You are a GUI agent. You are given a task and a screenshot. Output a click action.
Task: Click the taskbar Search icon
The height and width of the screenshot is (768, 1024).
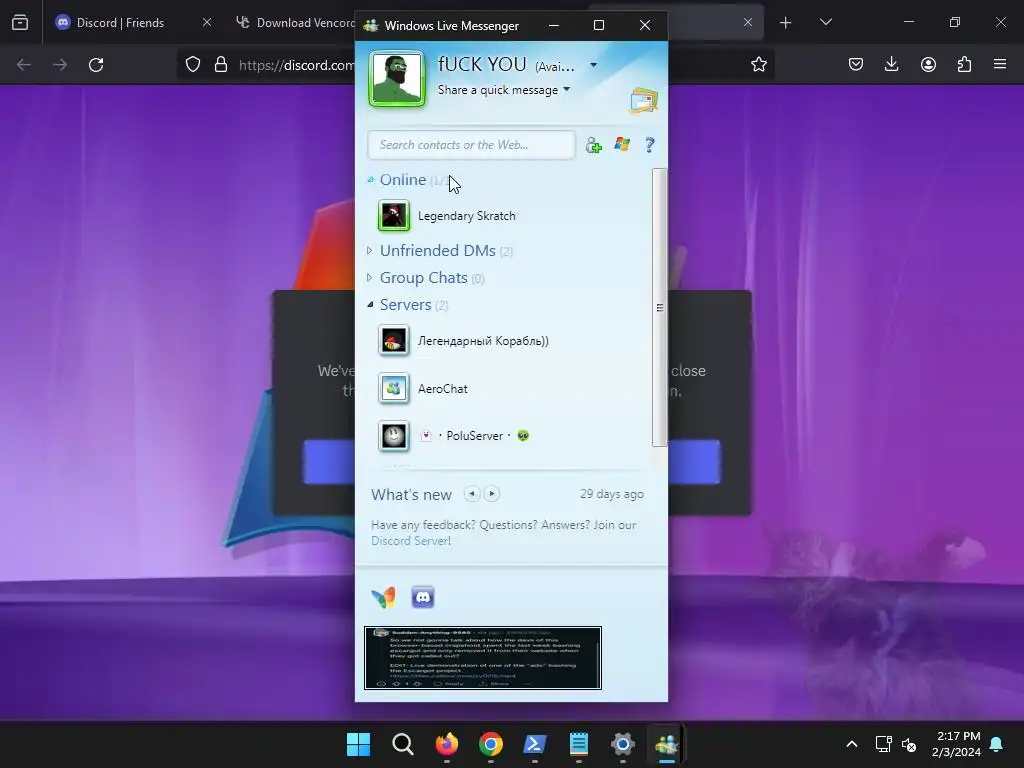pos(403,744)
